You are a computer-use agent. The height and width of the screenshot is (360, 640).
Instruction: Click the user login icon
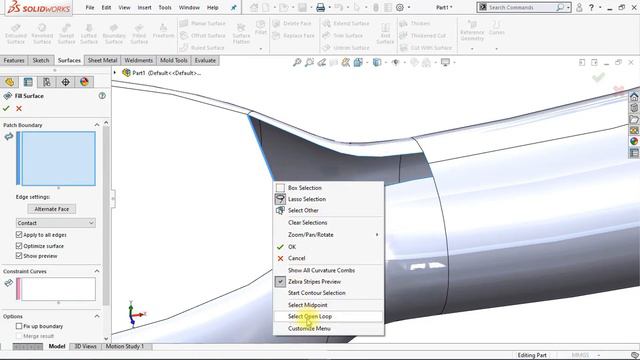(x=579, y=7)
